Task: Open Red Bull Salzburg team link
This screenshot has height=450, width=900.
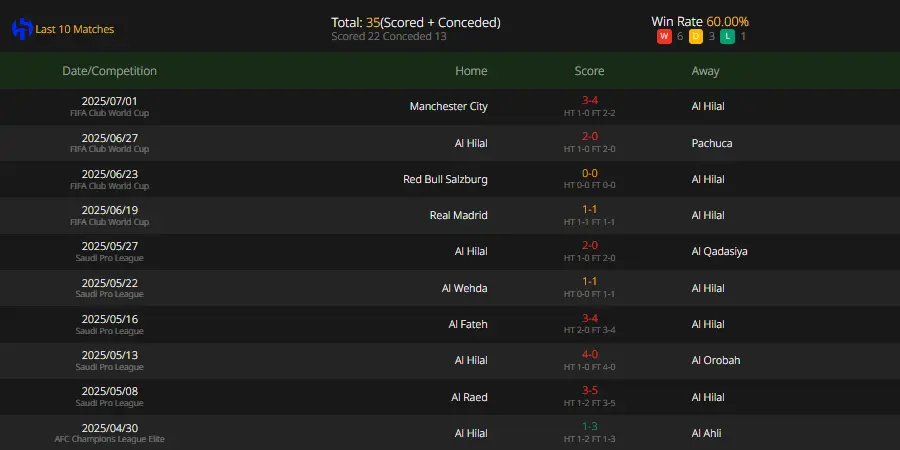Action: click(445, 179)
